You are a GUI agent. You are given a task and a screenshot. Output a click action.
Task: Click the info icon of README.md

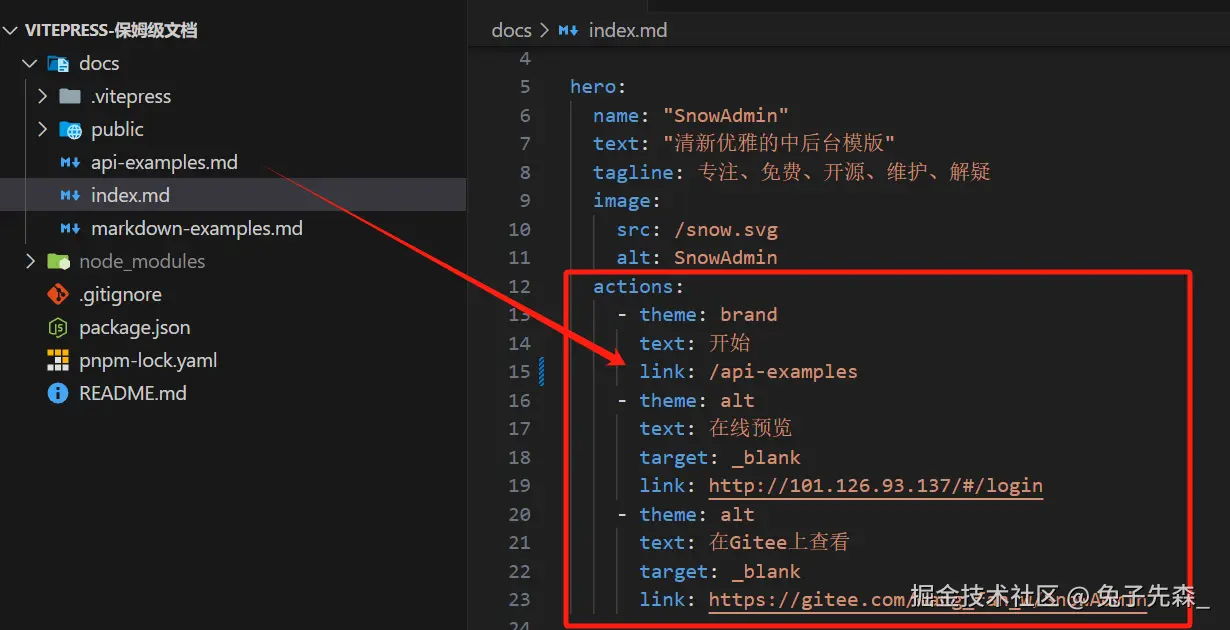[58, 394]
